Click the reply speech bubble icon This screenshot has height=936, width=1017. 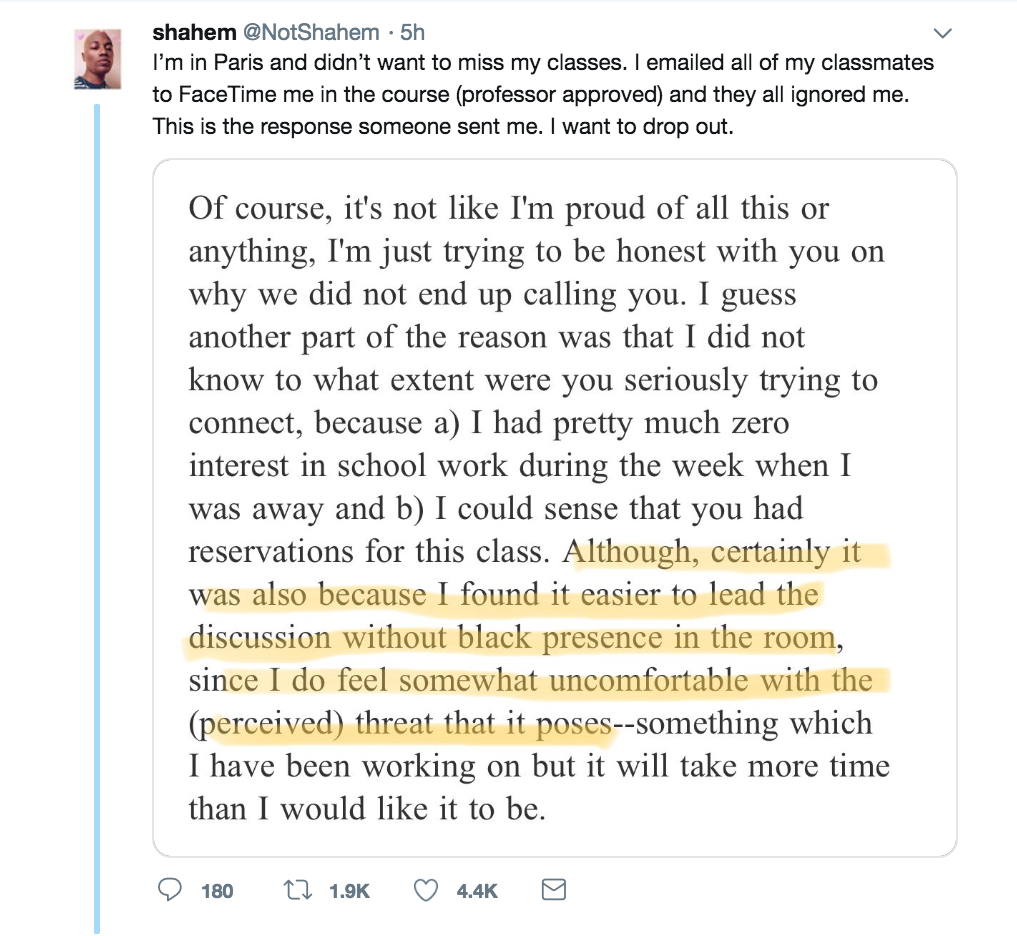point(170,890)
